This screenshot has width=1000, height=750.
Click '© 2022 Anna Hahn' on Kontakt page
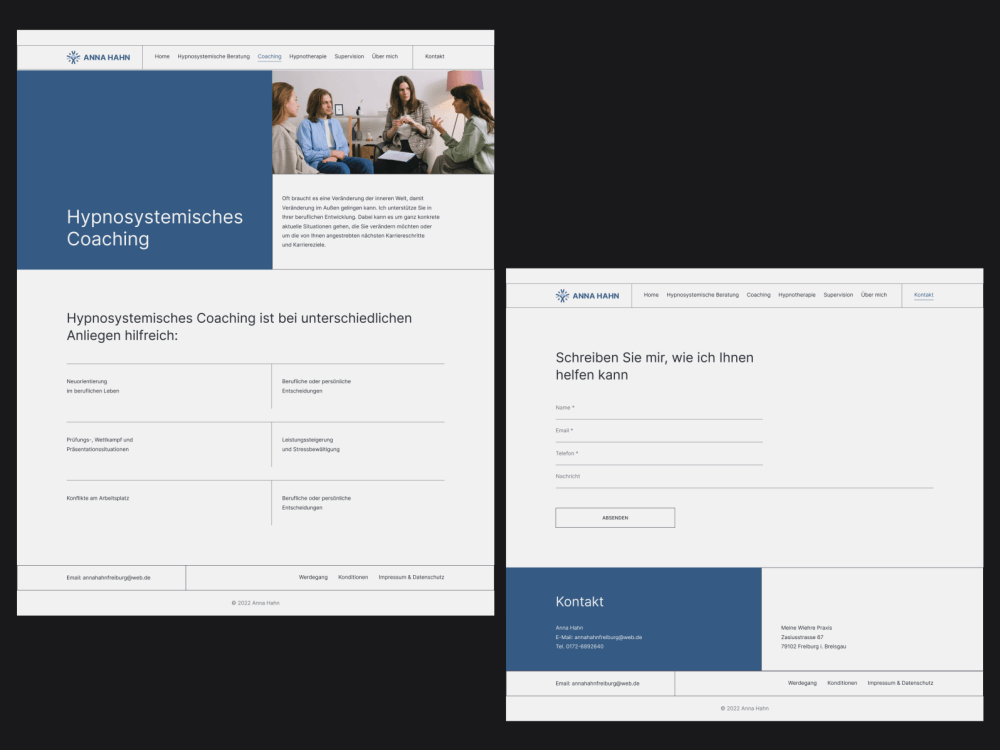[x=744, y=709]
